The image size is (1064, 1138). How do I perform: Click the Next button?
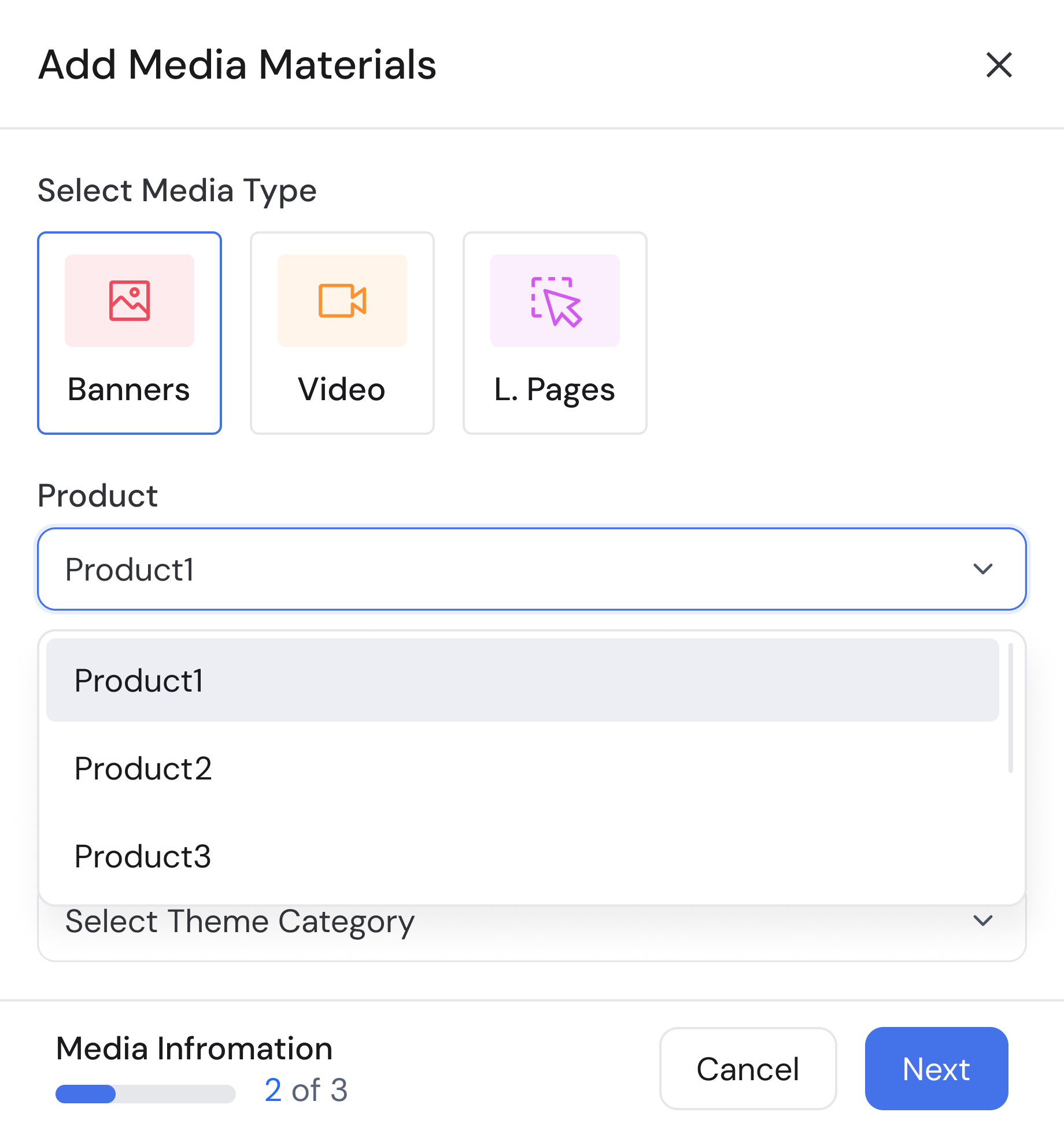click(936, 1069)
